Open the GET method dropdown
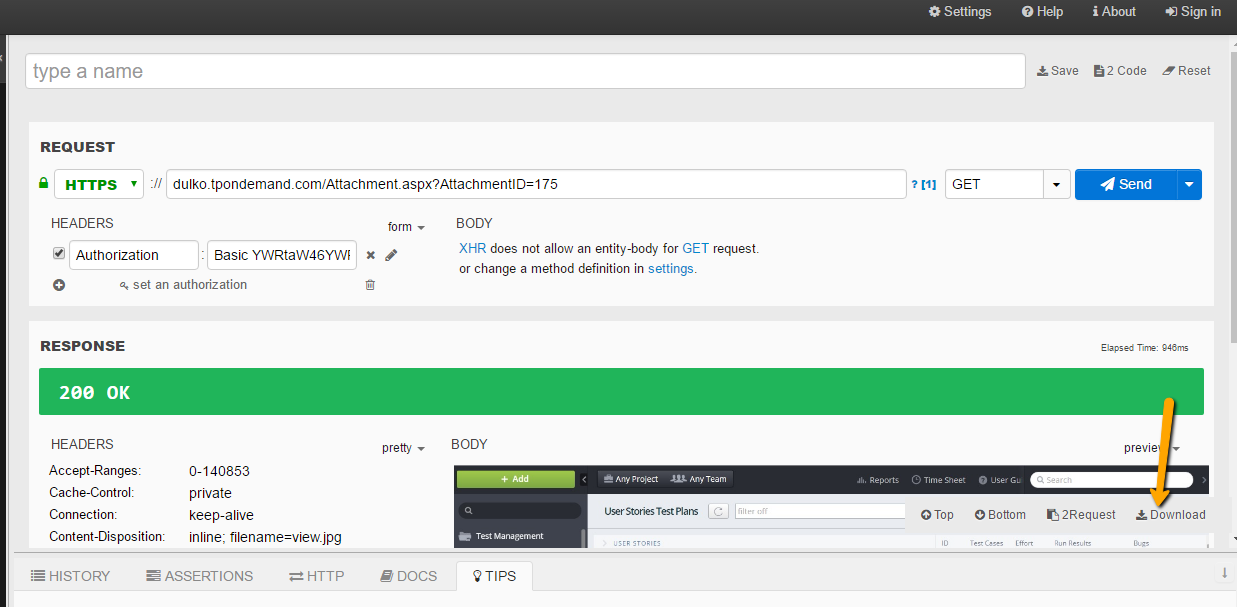This screenshot has height=607, width=1237. 1056,184
